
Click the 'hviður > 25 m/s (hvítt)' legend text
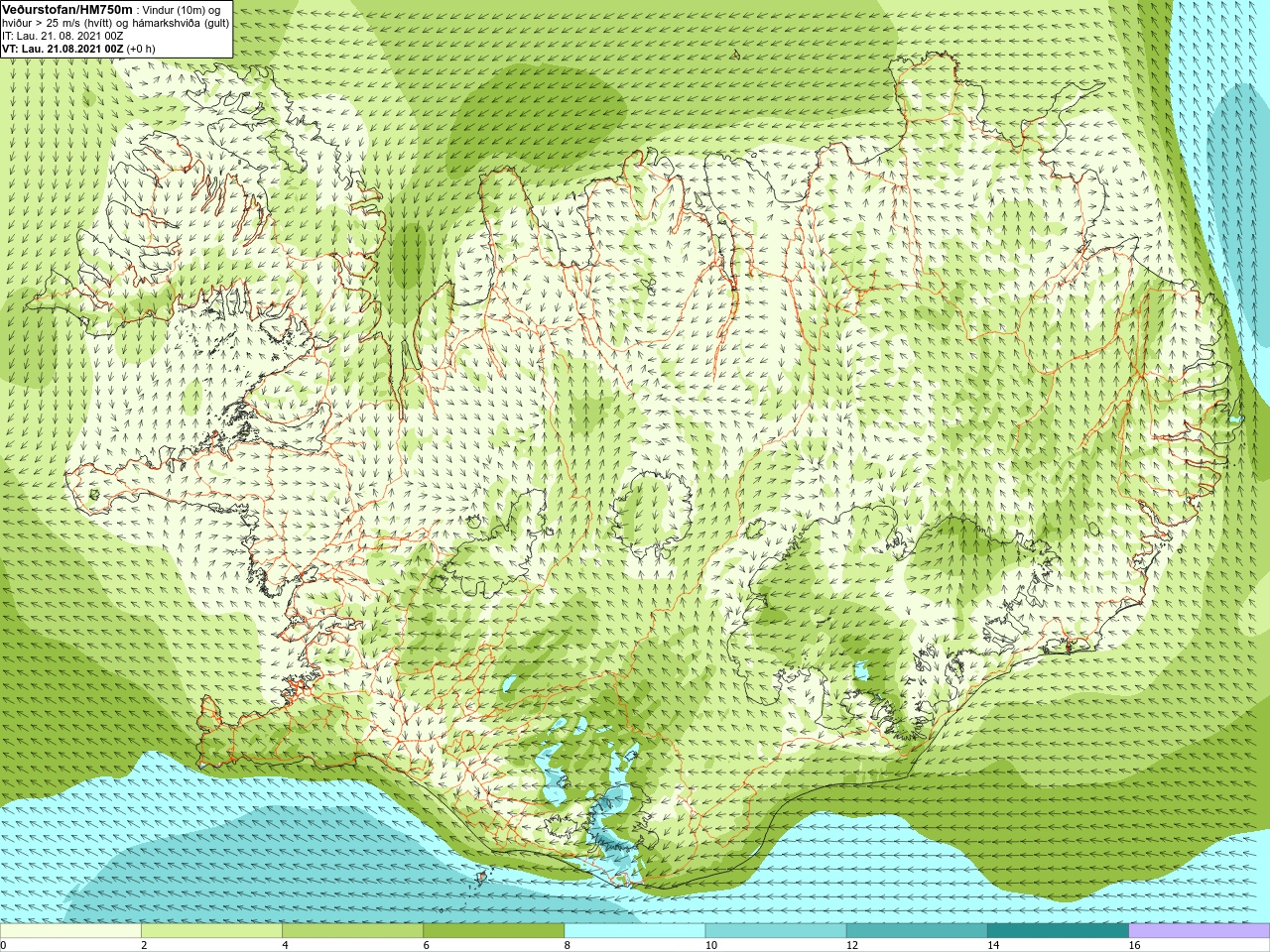tap(58, 23)
